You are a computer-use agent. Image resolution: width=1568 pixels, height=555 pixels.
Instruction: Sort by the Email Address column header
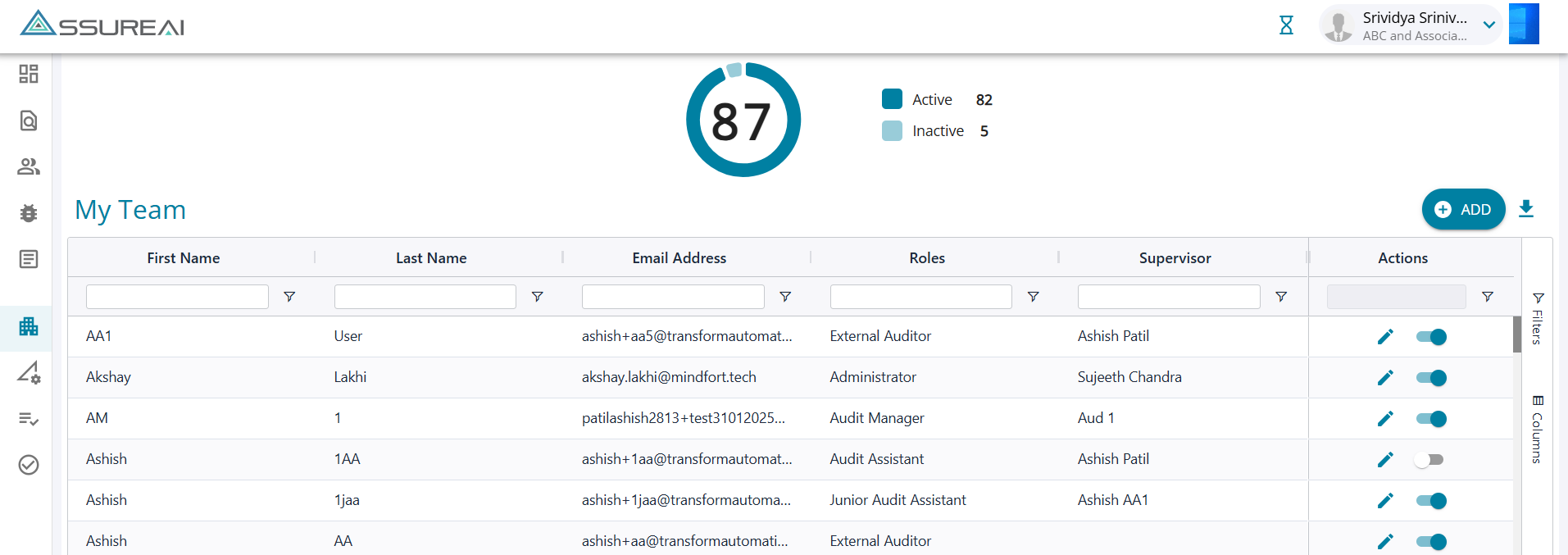tap(679, 258)
